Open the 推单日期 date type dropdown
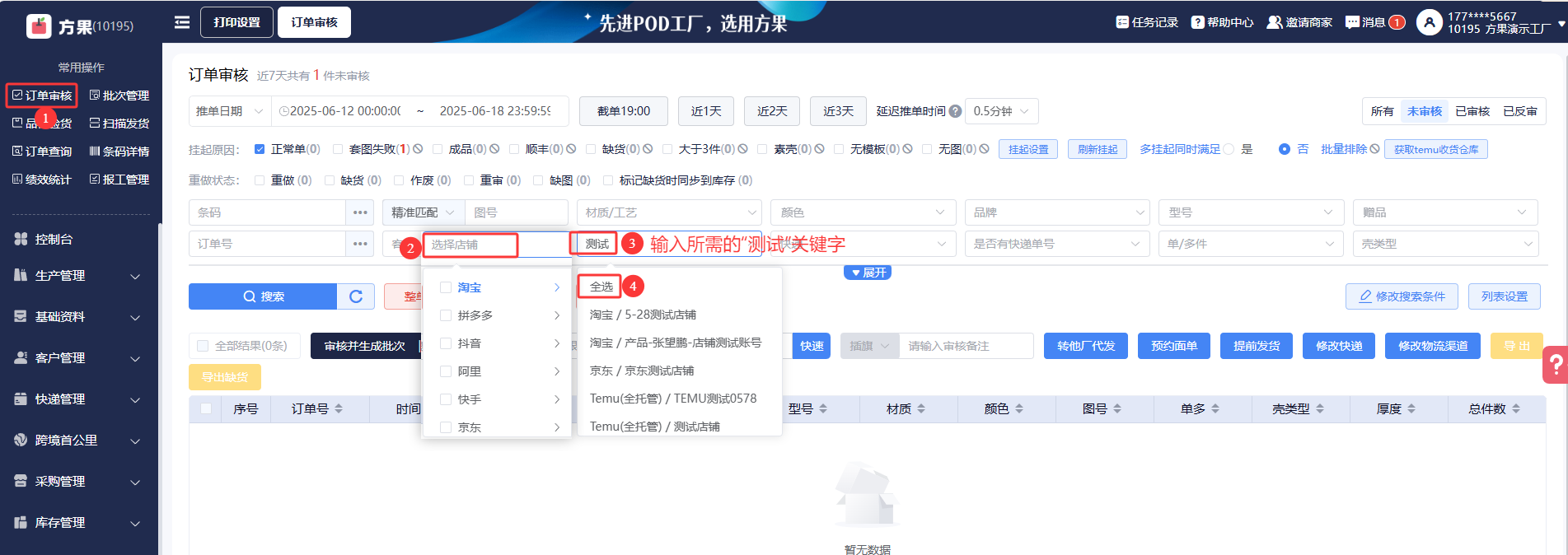 [230, 111]
